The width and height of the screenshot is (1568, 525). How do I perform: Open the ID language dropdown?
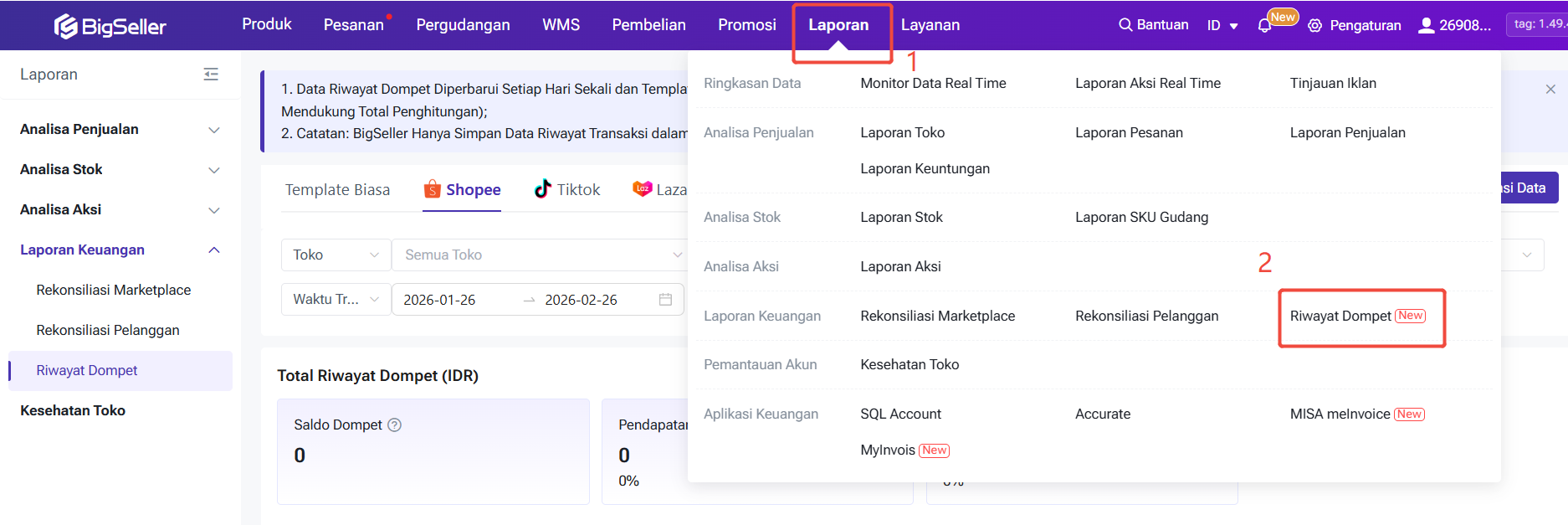pyautogui.click(x=1222, y=26)
